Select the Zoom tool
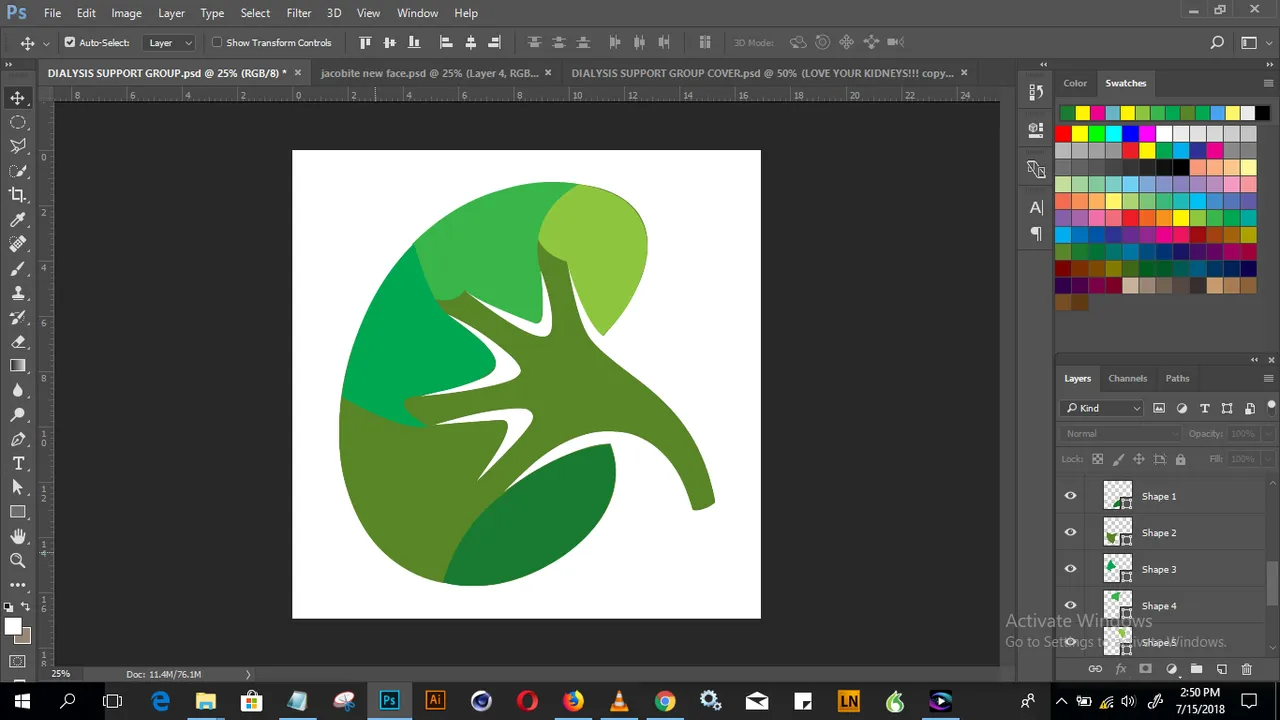This screenshot has width=1280, height=720. point(18,561)
